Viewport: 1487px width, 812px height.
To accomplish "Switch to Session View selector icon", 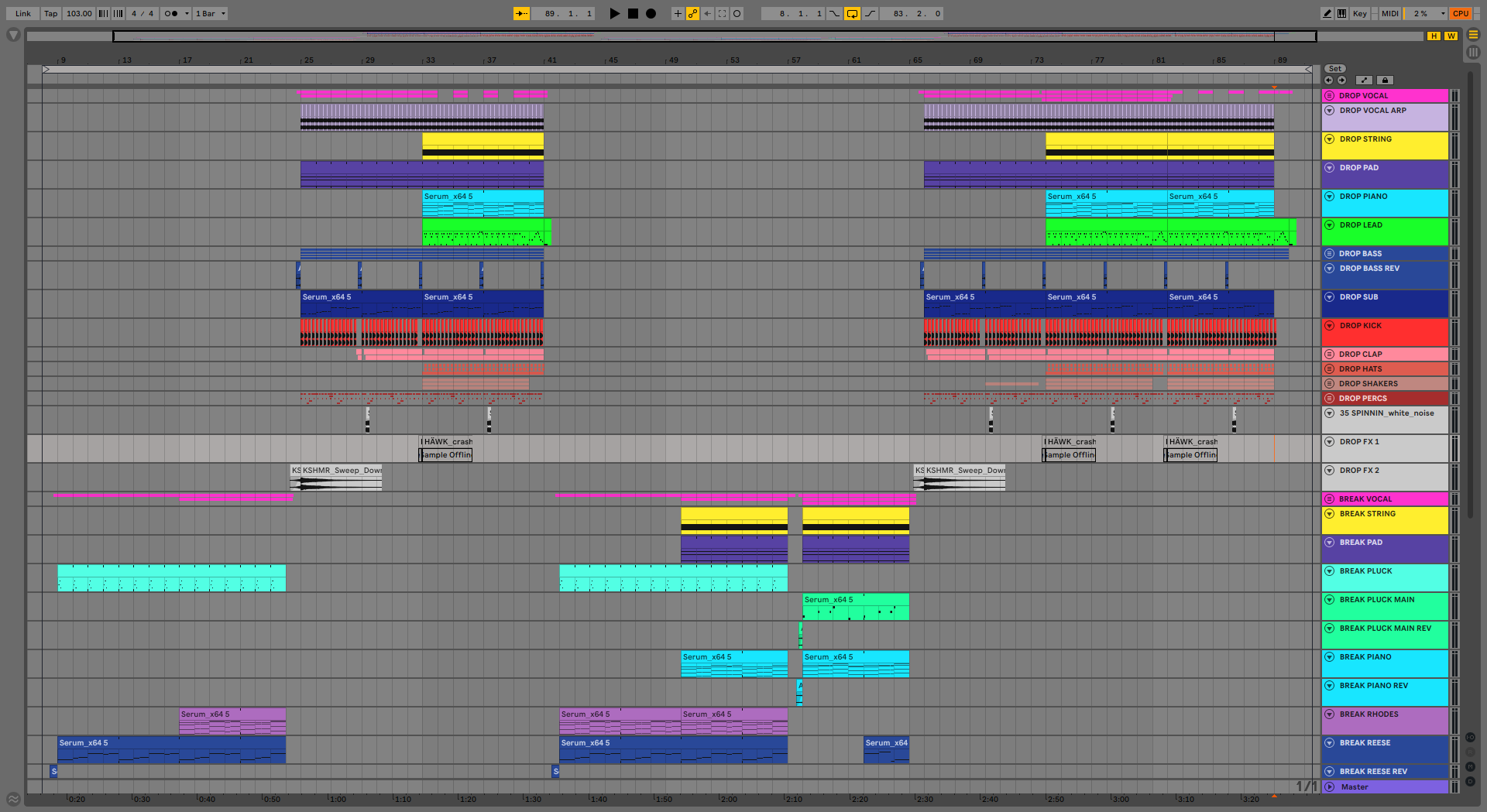I will point(1473,52).
